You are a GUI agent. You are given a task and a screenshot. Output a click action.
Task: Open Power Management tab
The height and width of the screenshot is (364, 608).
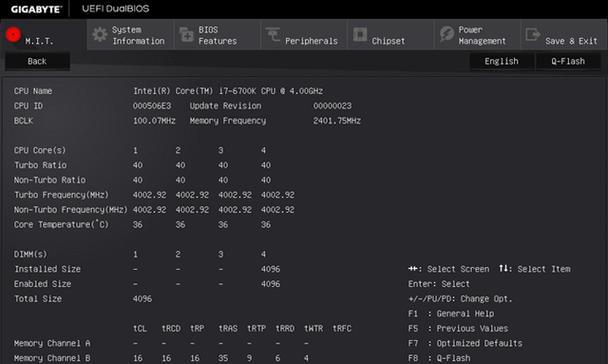click(x=478, y=35)
